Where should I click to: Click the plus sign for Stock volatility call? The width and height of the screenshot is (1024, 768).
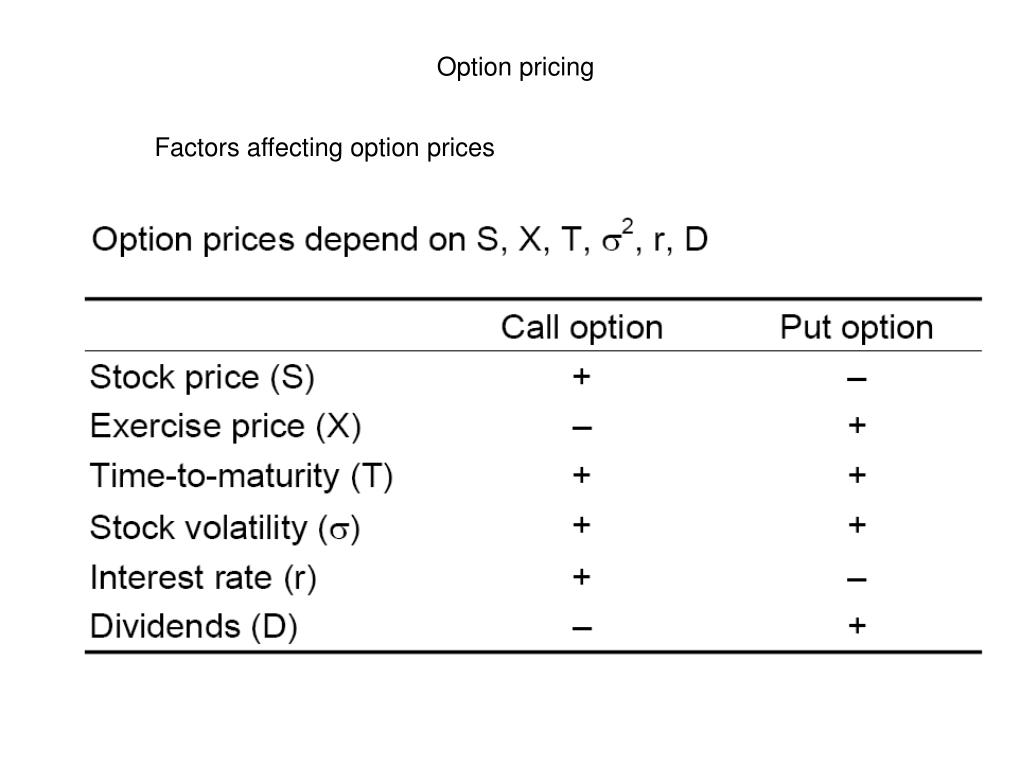click(581, 525)
